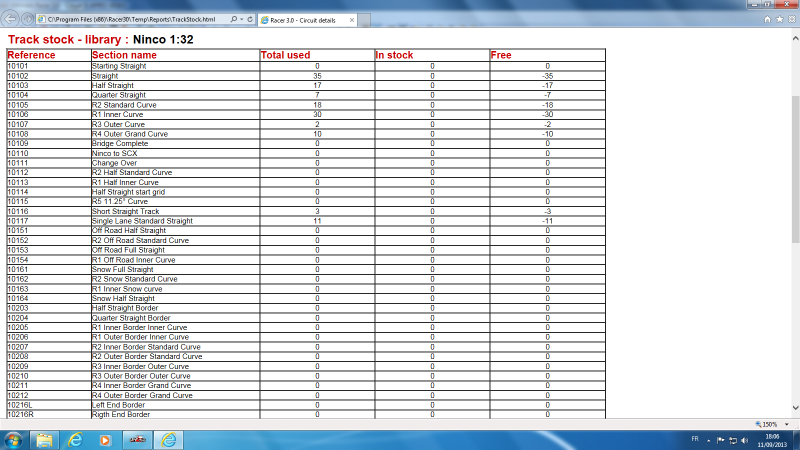Expand the 150% zoom level dropdown
Viewport: 800px width, 450px height.
click(788, 424)
